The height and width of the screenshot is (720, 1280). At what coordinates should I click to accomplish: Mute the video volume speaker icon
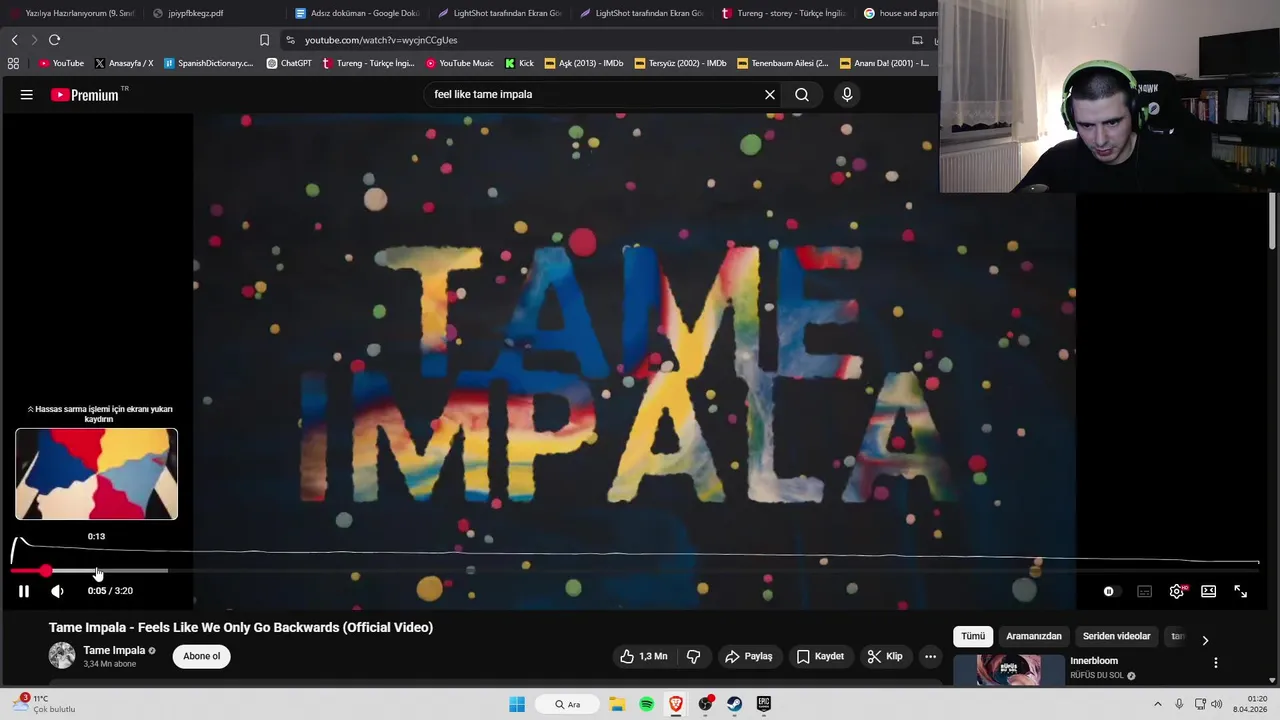[57, 591]
